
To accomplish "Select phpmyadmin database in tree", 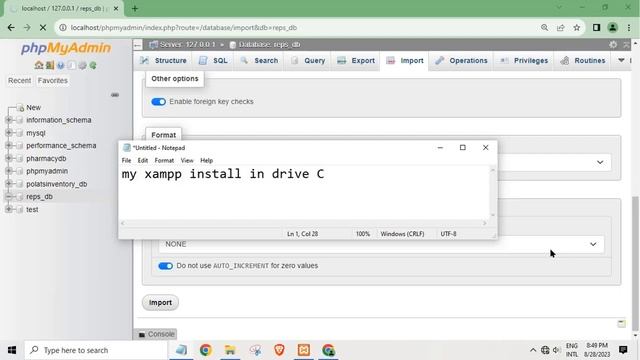I will 47,171.
